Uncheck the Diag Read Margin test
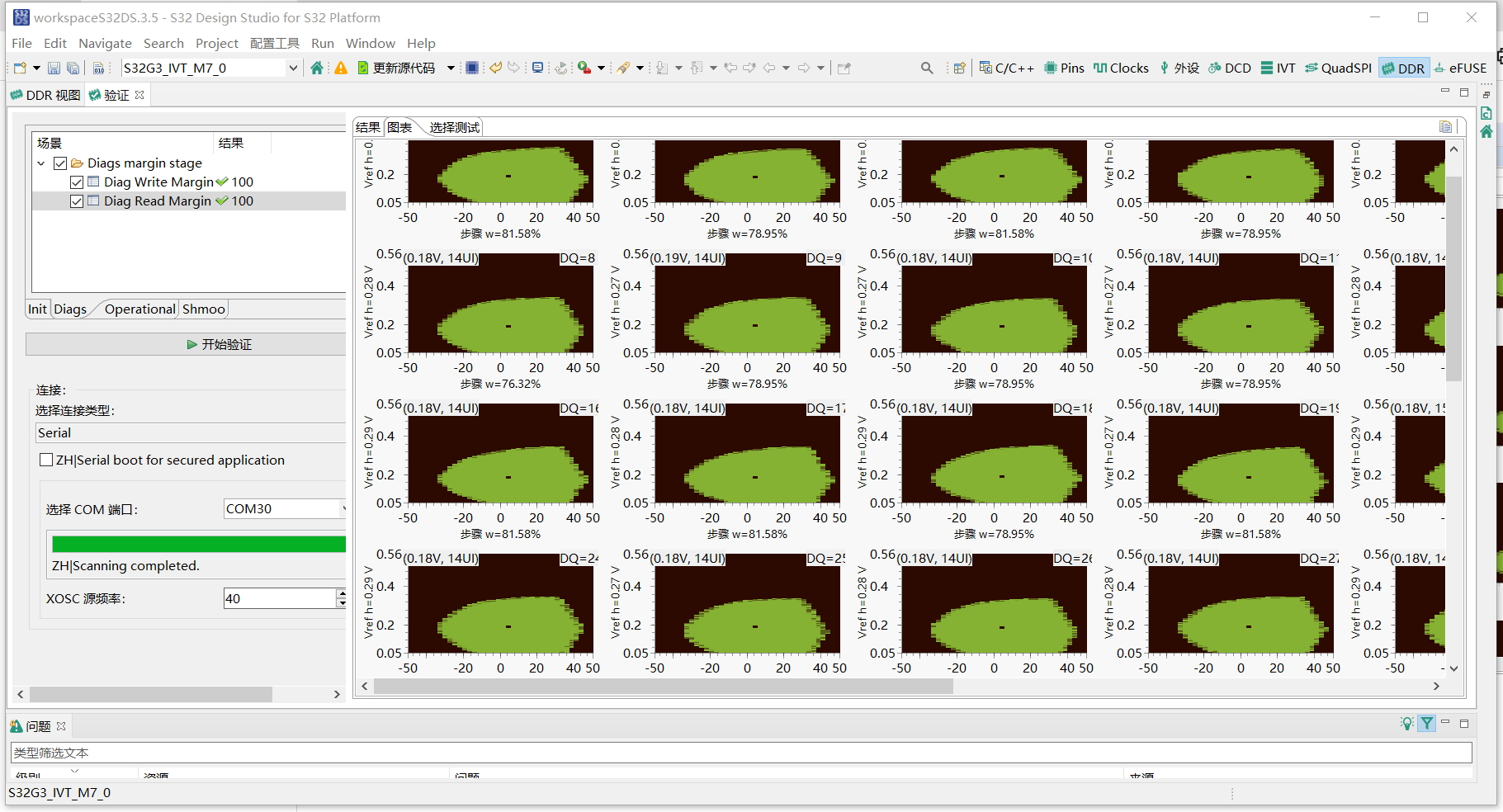The height and width of the screenshot is (812, 1503). [77, 201]
